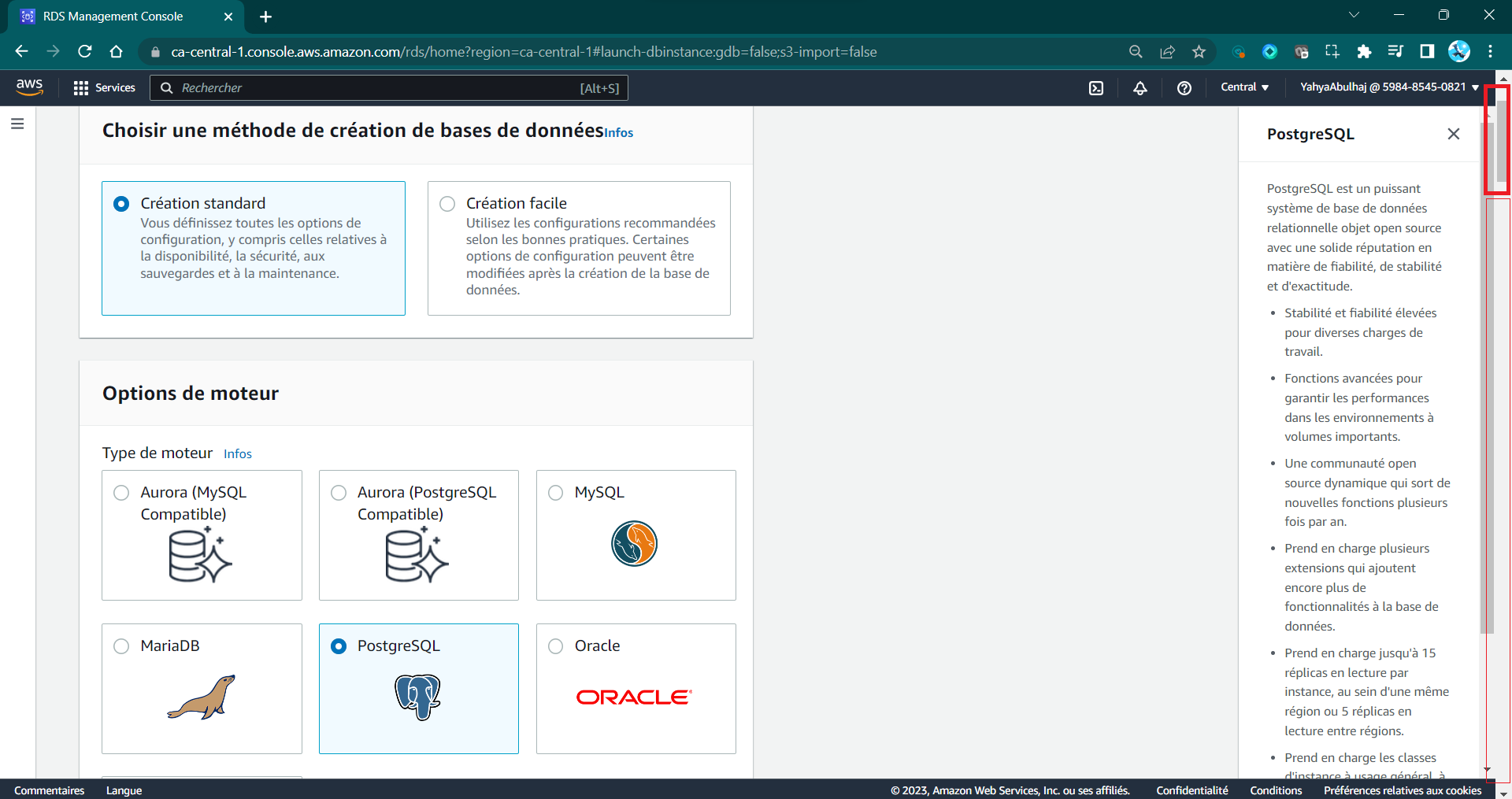Open the CloudShell terminal icon
This screenshot has width=1512, height=799.
pos(1096,88)
